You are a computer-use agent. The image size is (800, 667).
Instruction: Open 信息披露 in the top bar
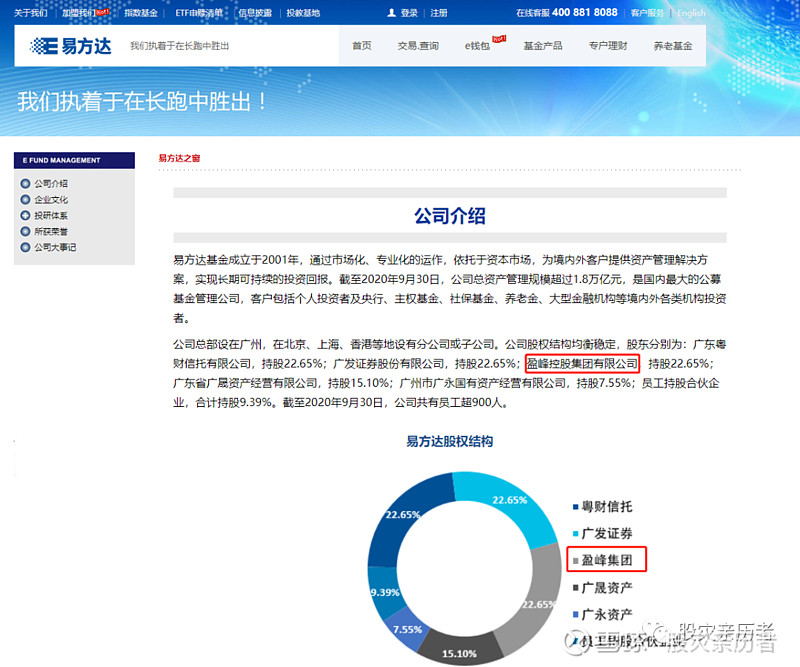click(255, 13)
